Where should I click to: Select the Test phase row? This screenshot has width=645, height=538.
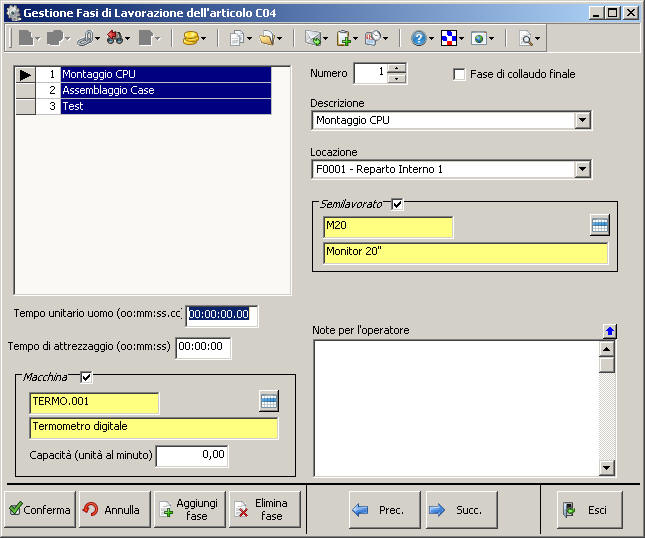coord(165,106)
